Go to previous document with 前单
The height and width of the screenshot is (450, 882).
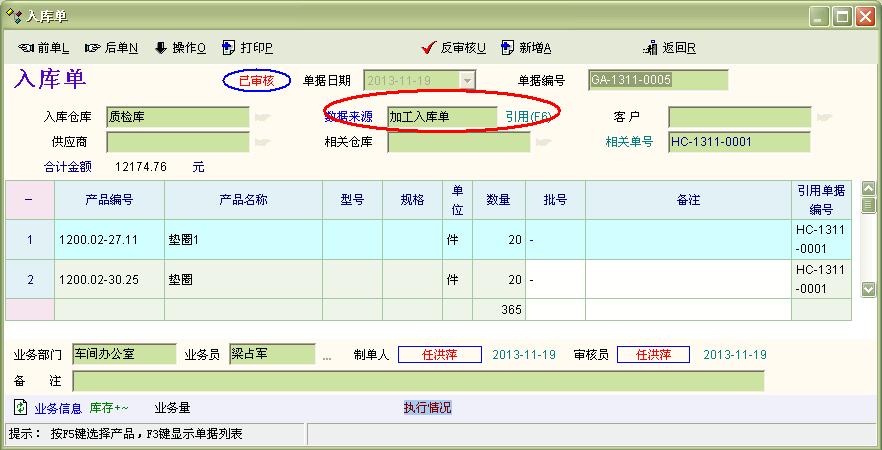point(44,48)
